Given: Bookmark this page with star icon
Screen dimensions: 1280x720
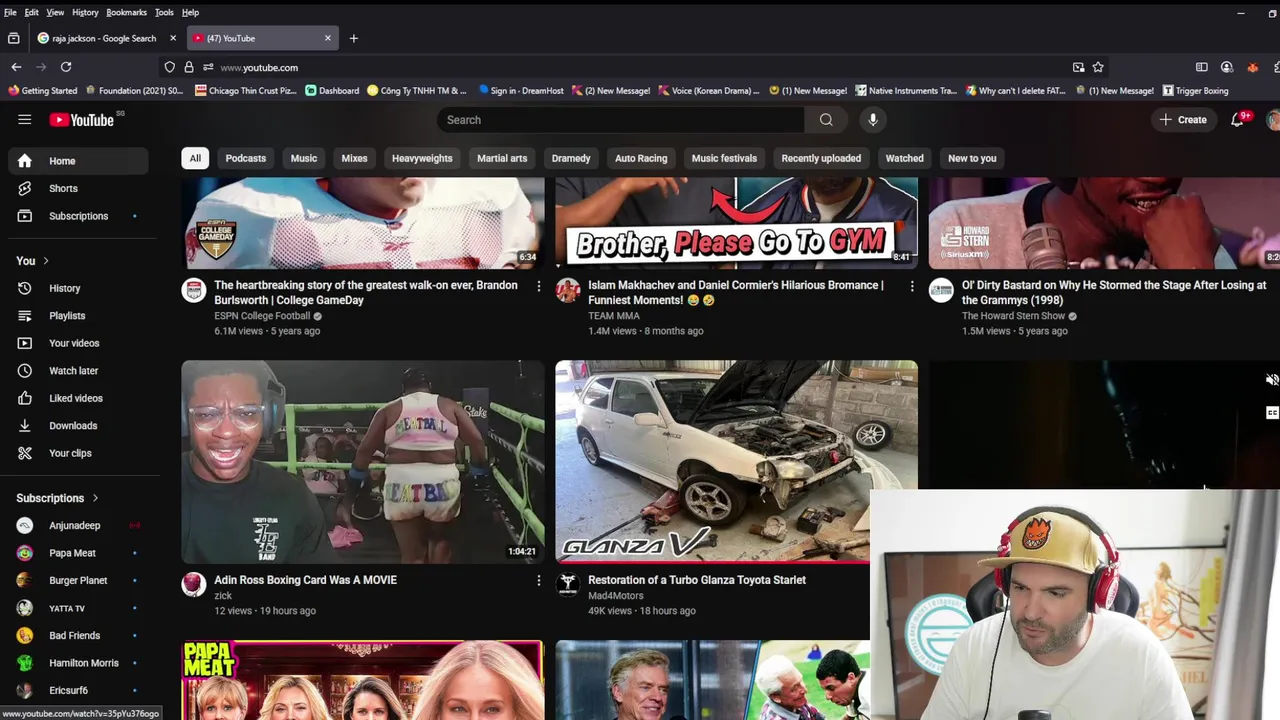Looking at the screenshot, I should (1098, 67).
